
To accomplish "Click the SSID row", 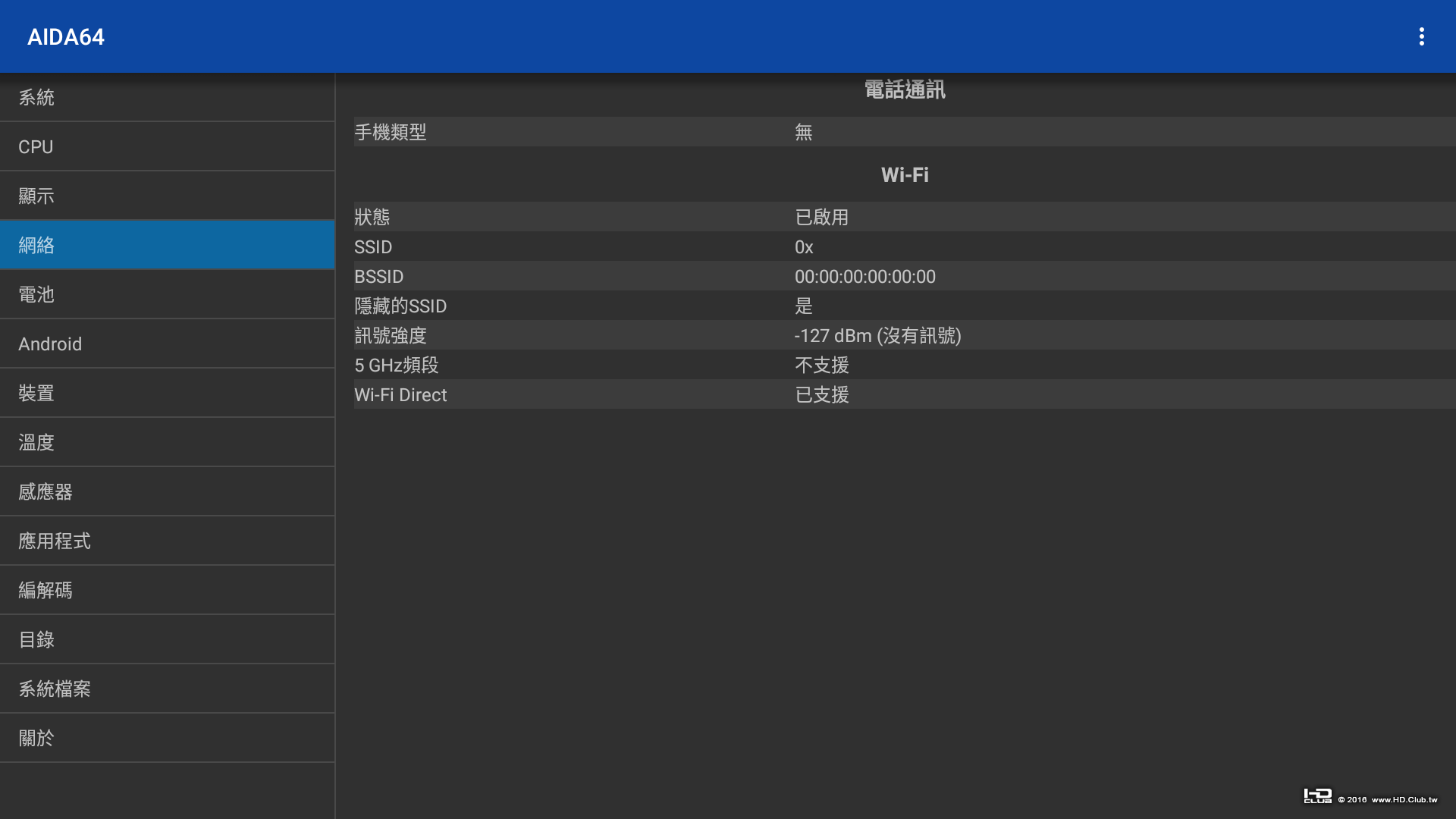I will (902, 247).
